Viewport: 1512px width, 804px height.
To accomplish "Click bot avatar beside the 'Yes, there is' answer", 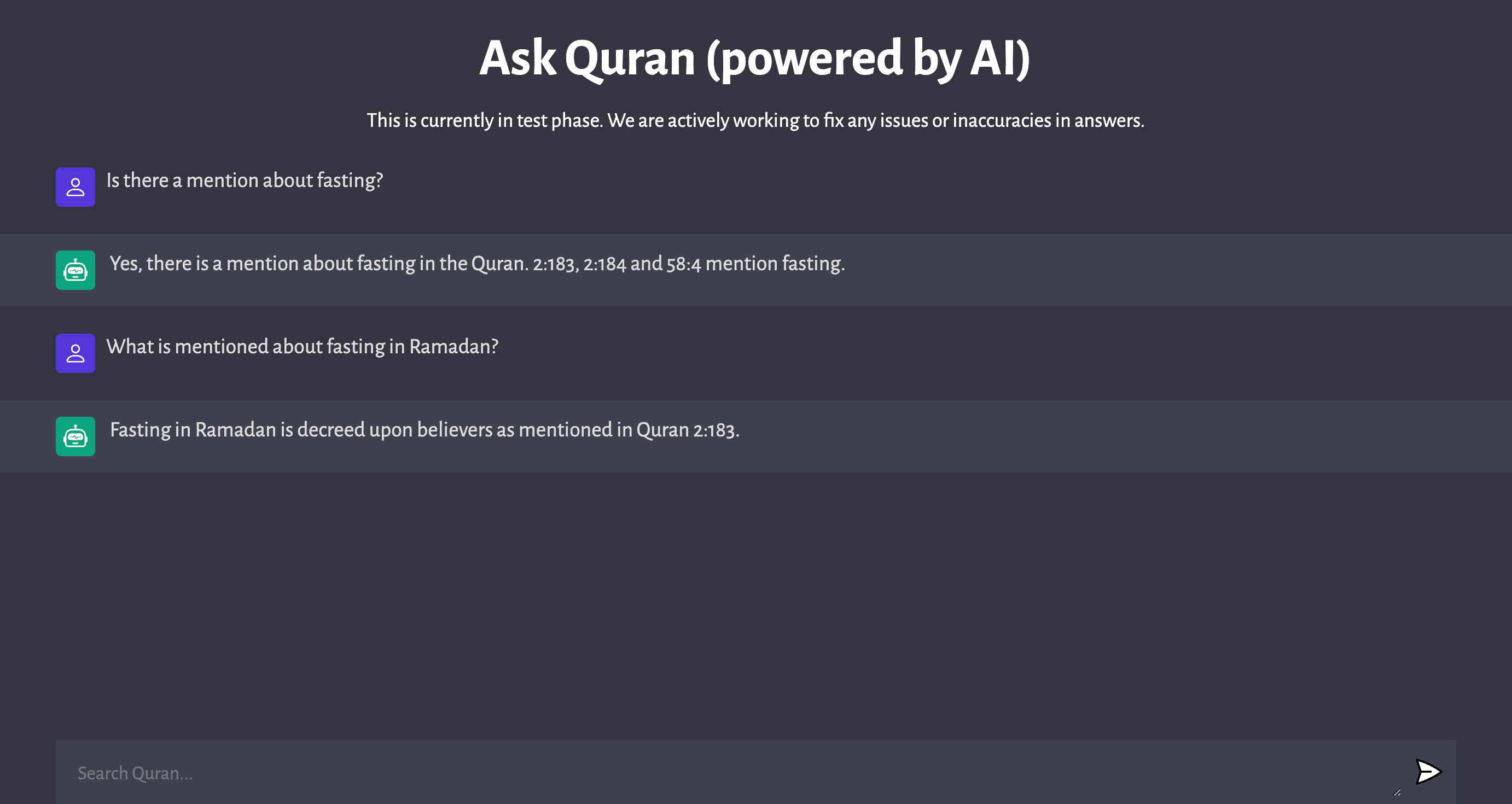I will 75,271.
